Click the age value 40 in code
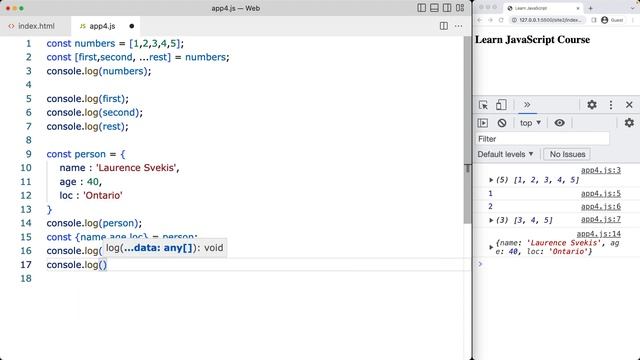Viewport: 640px width, 360px height. 93,182
